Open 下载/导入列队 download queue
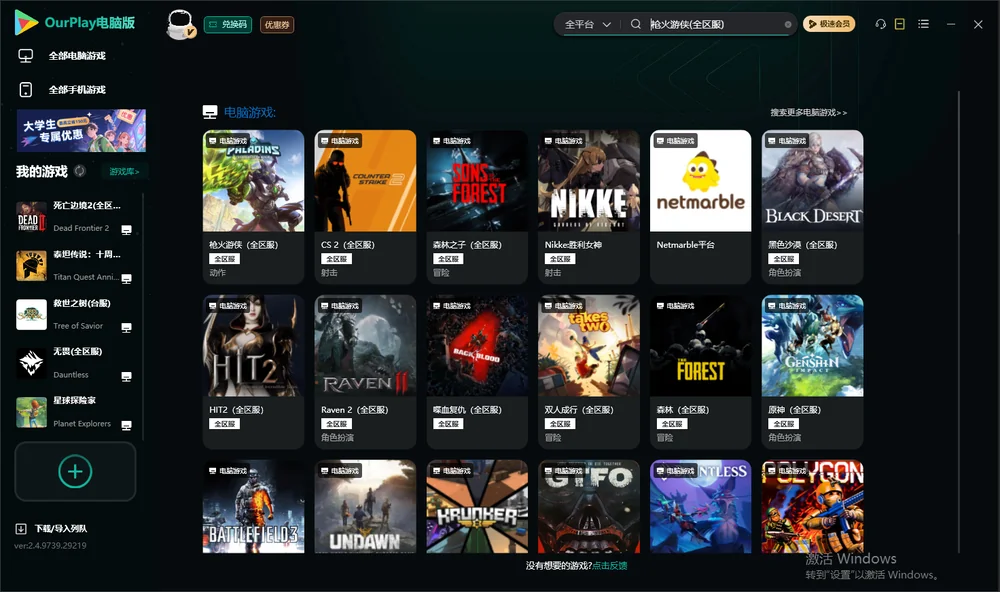The height and width of the screenshot is (592, 1000). click(61, 528)
